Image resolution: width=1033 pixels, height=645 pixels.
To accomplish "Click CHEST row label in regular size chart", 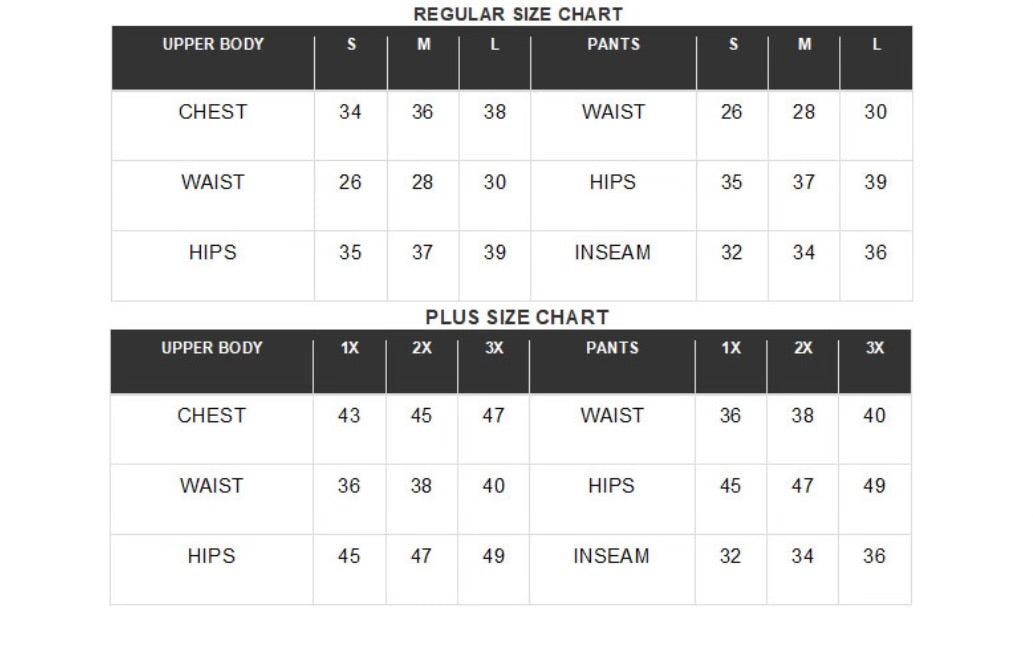I will (213, 112).
